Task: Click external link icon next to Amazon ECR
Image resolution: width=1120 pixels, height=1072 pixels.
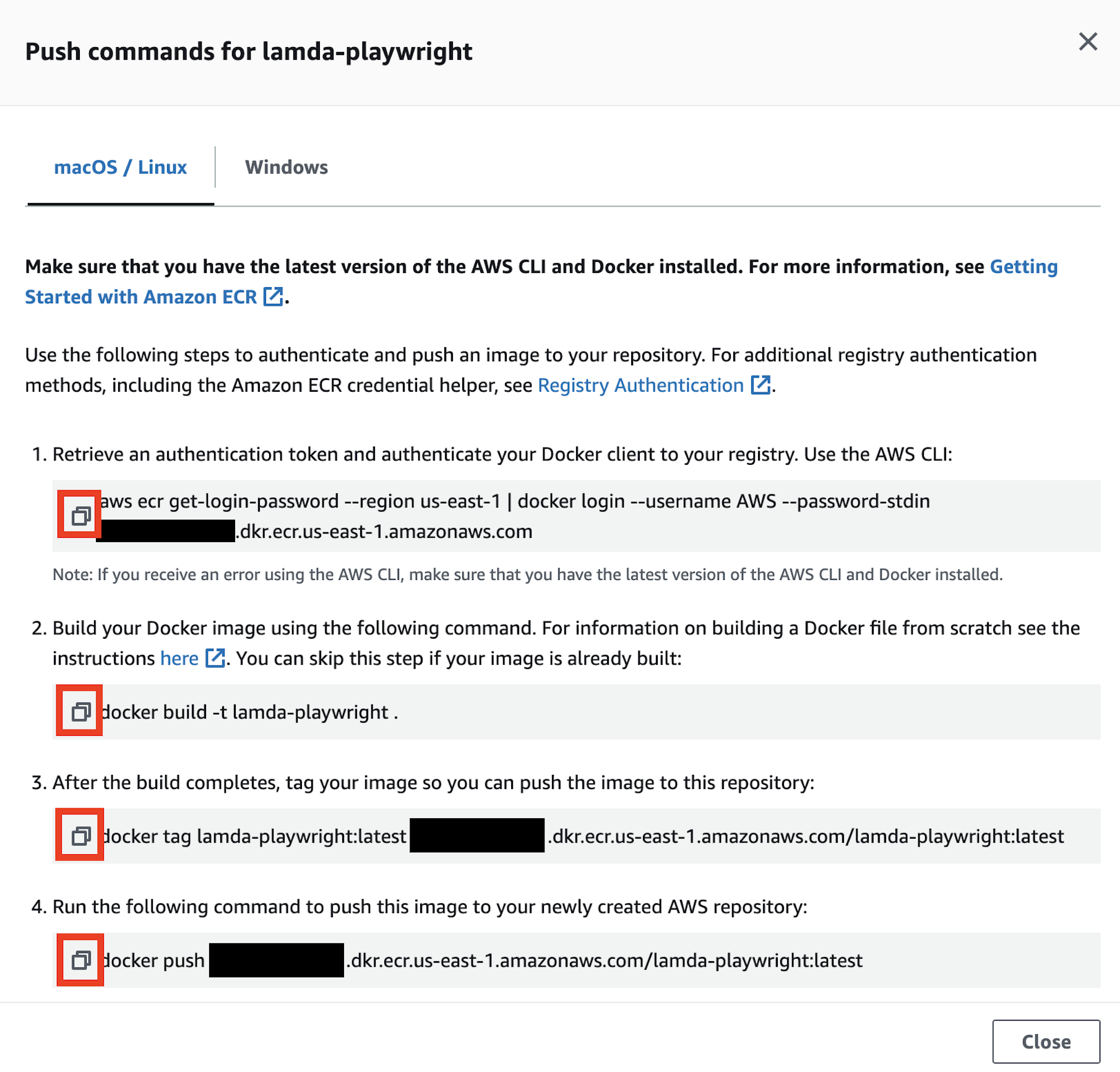Action: (274, 296)
